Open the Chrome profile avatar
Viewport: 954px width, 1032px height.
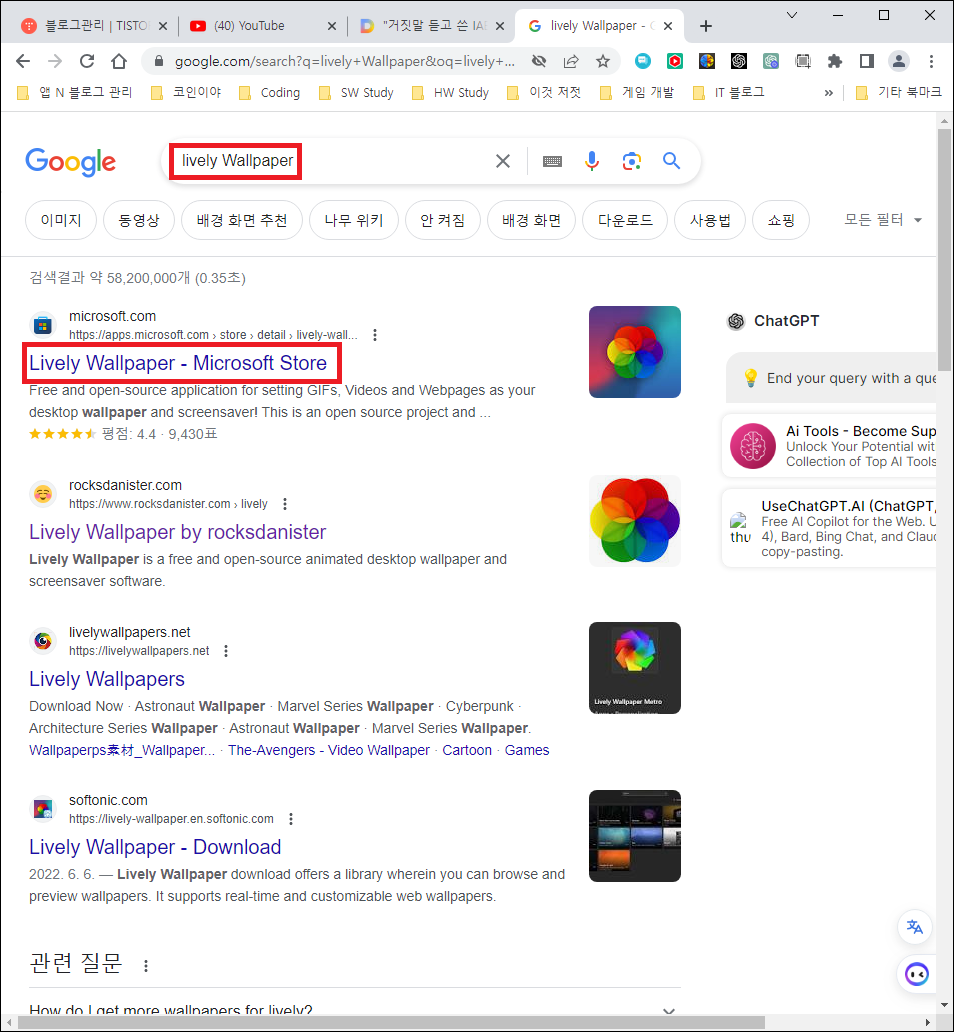click(x=899, y=61)
